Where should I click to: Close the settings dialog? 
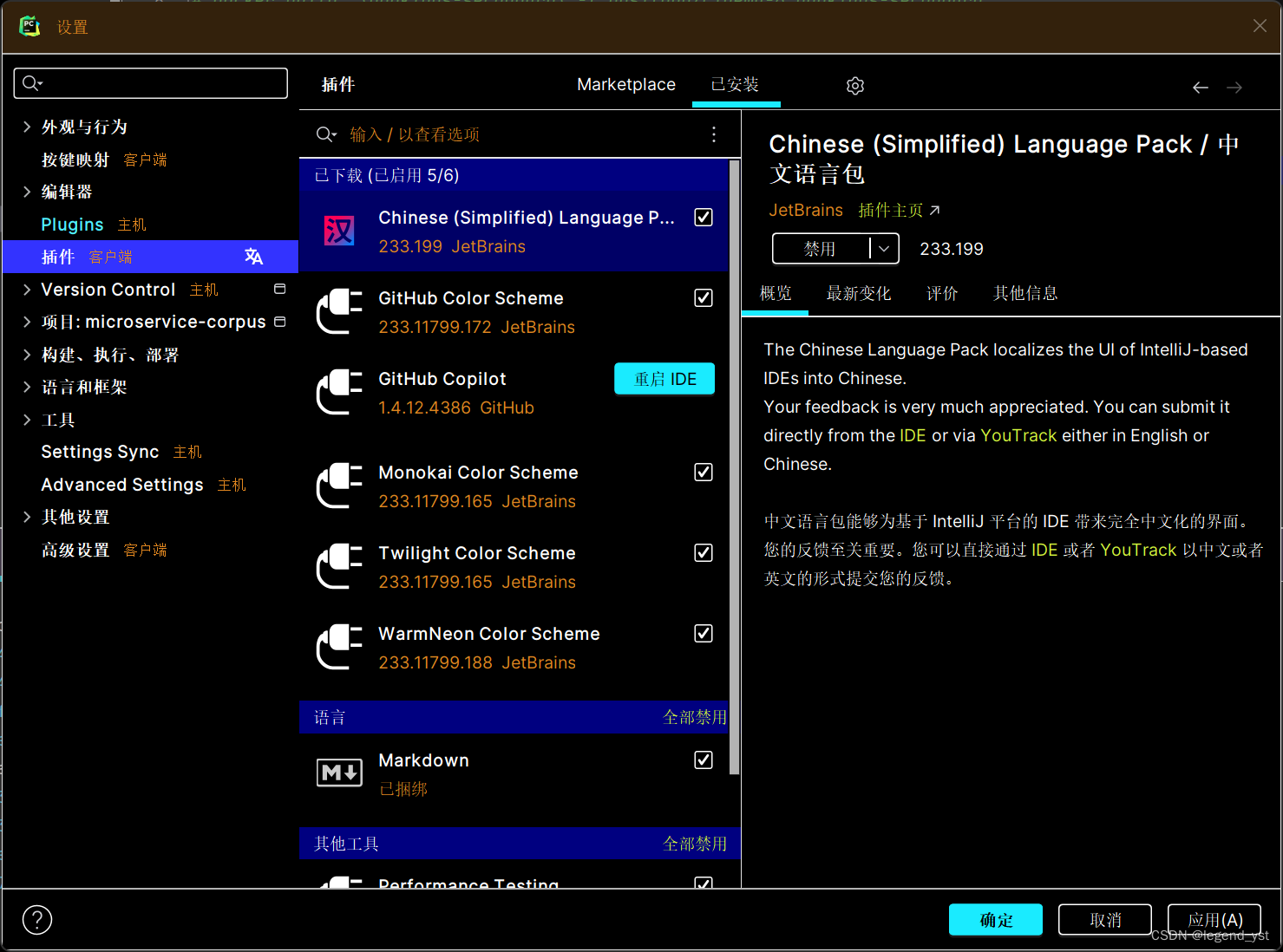coord(1260,26)
